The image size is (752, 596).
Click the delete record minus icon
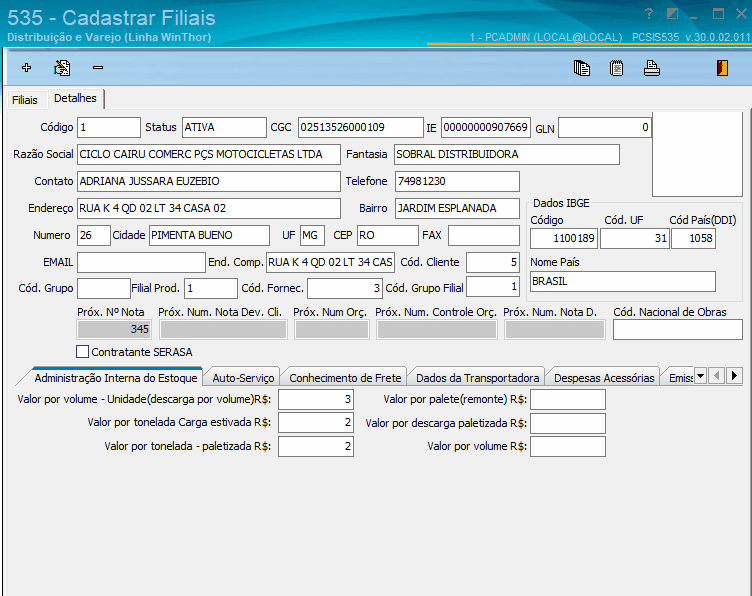[98, 68]
